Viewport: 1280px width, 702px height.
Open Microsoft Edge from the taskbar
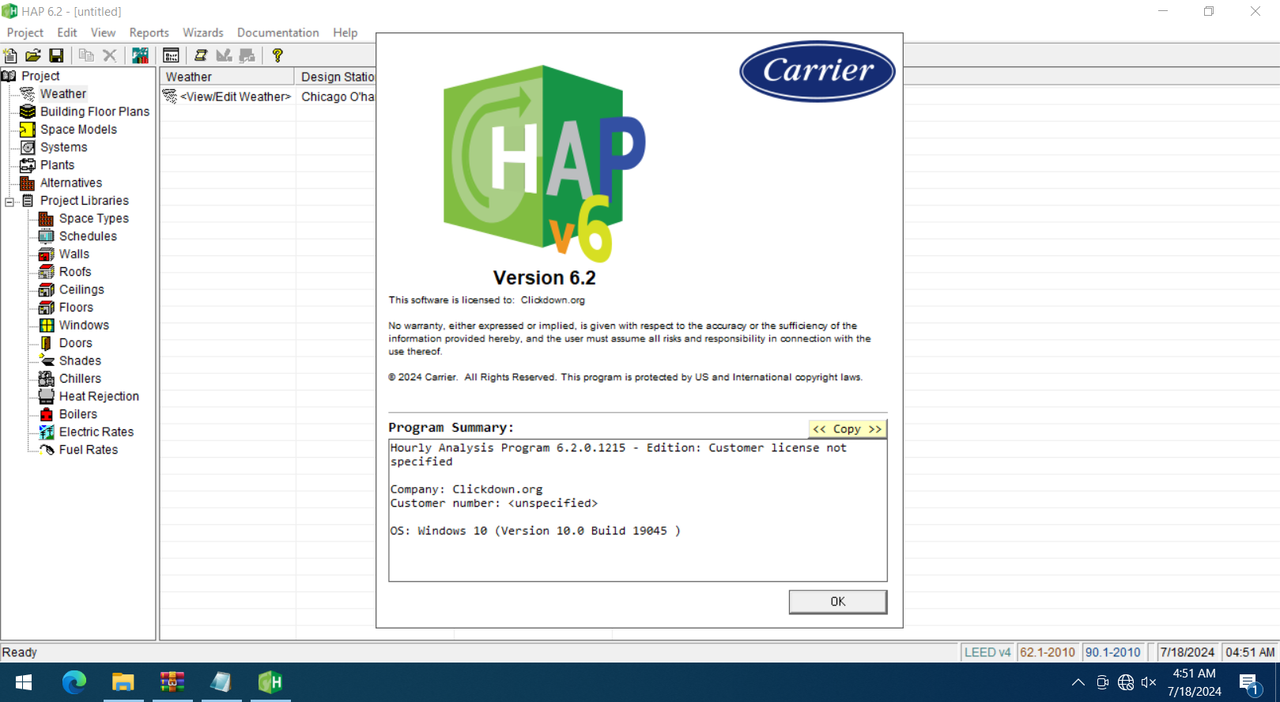click(74, 682)
